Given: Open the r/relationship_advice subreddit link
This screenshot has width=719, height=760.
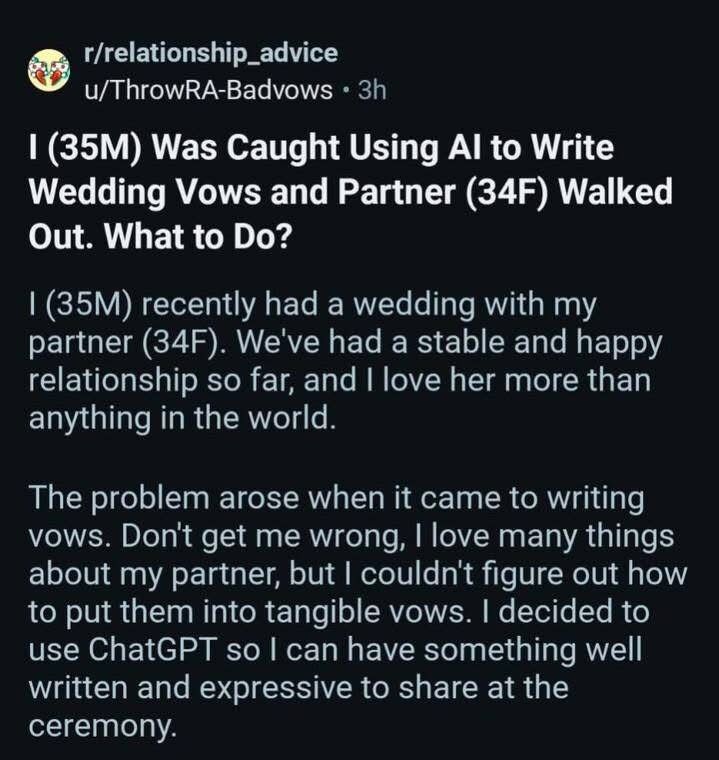Looking at the screenshot, I should (x=210, y=52).
